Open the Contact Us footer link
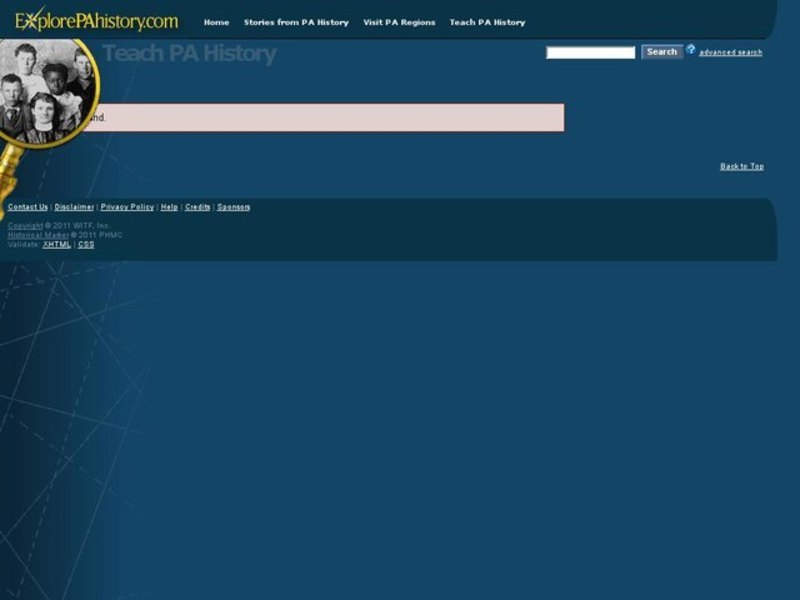Screen dimensions: 800x600 click(28, 207)
